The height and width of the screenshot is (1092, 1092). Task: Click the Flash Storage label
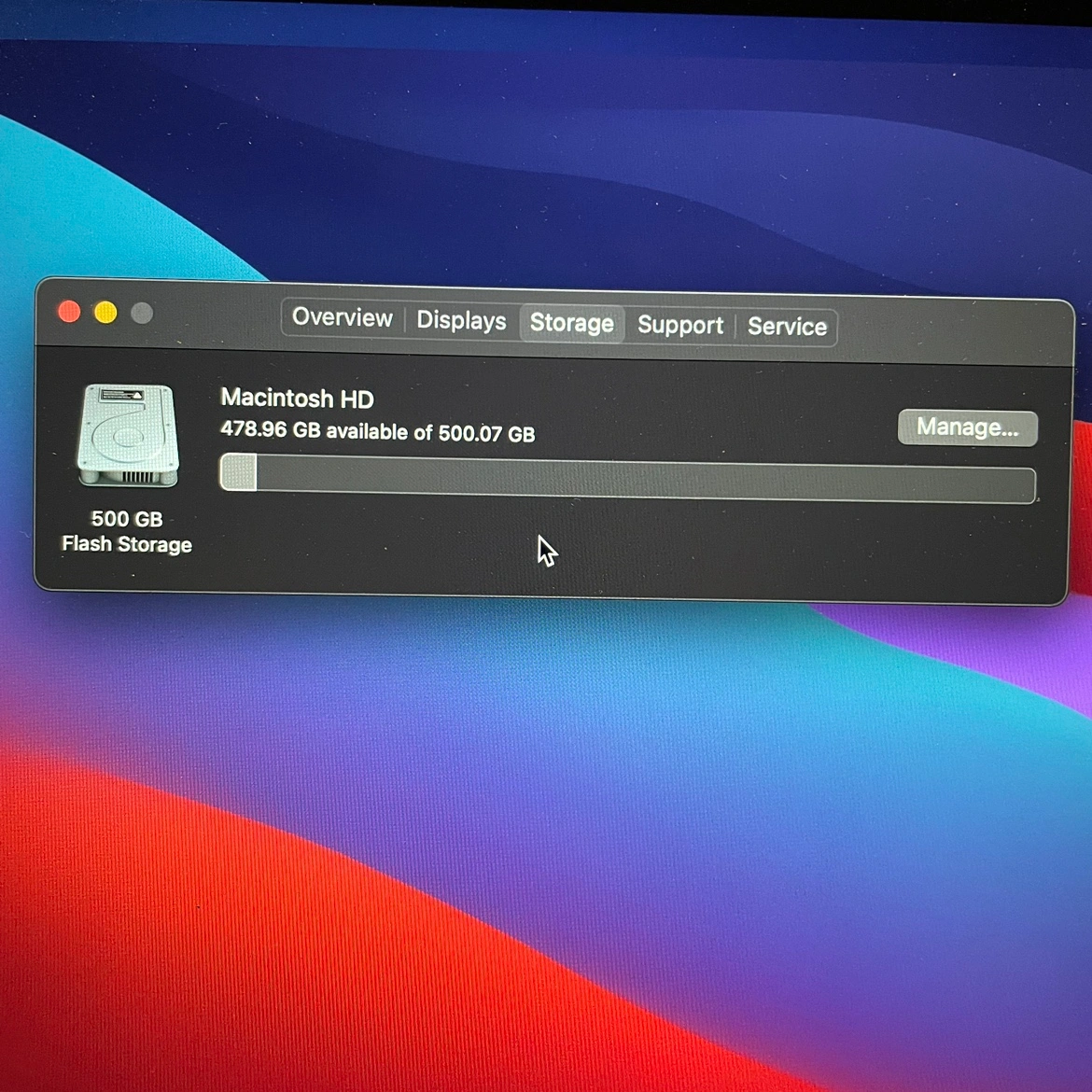pyautogui.click(x=127, y=544)
